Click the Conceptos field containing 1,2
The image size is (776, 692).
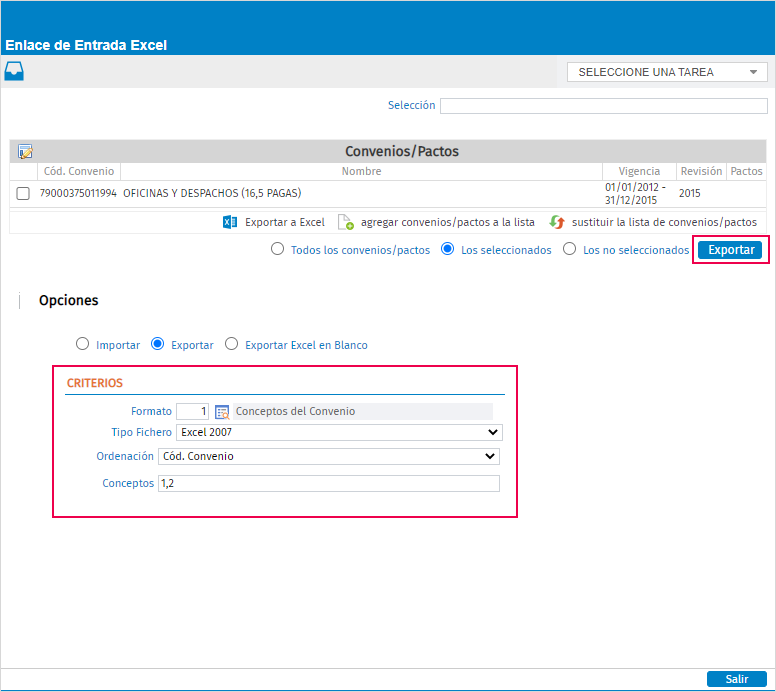(329, 484)
